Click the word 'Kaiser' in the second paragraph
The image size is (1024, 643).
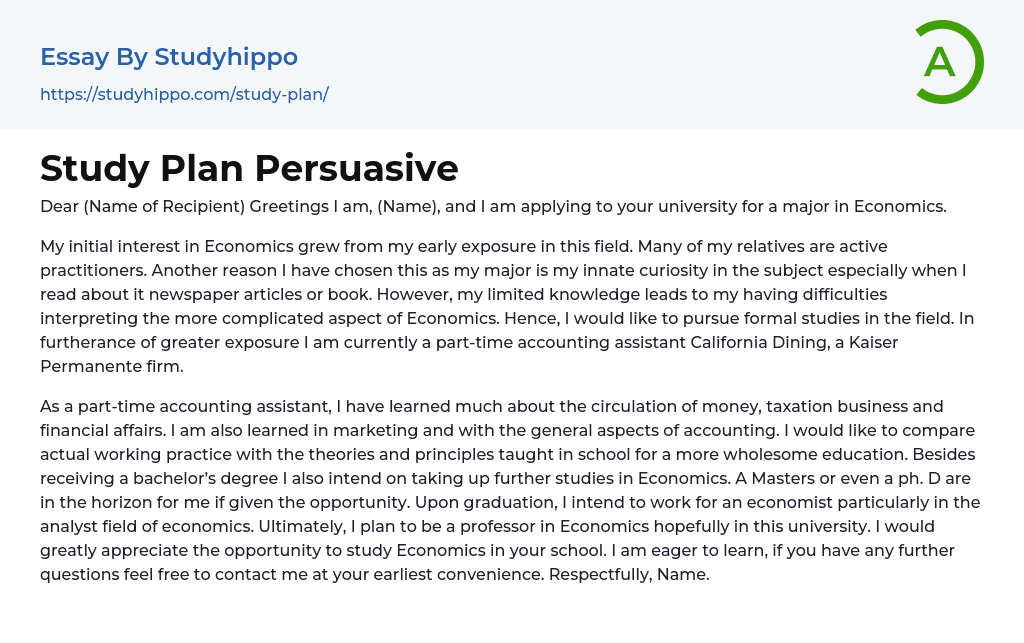(871, 342)
